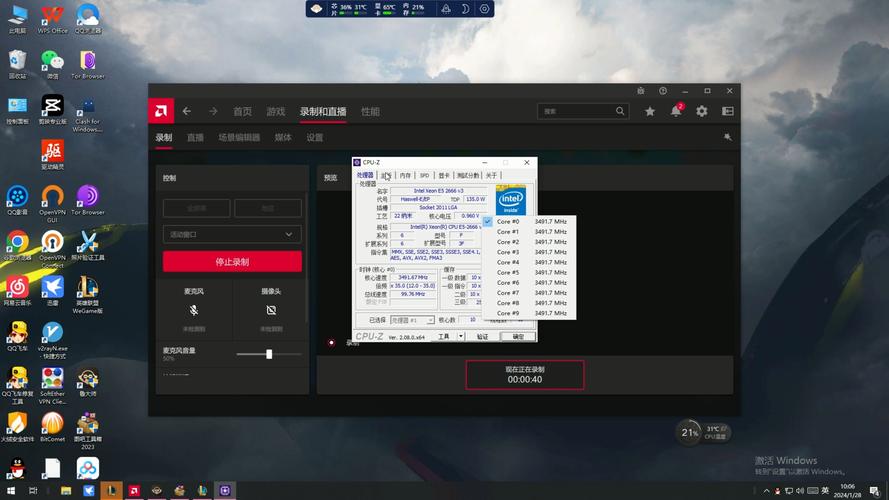889x500 pixels.
Task: Click the bug report icon in title bar
Action: [641, 91]
